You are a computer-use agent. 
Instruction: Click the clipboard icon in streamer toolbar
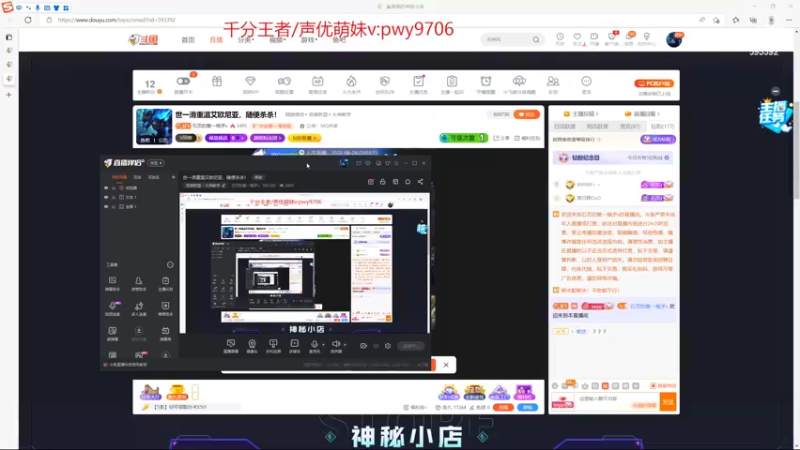tap(452, 82)
